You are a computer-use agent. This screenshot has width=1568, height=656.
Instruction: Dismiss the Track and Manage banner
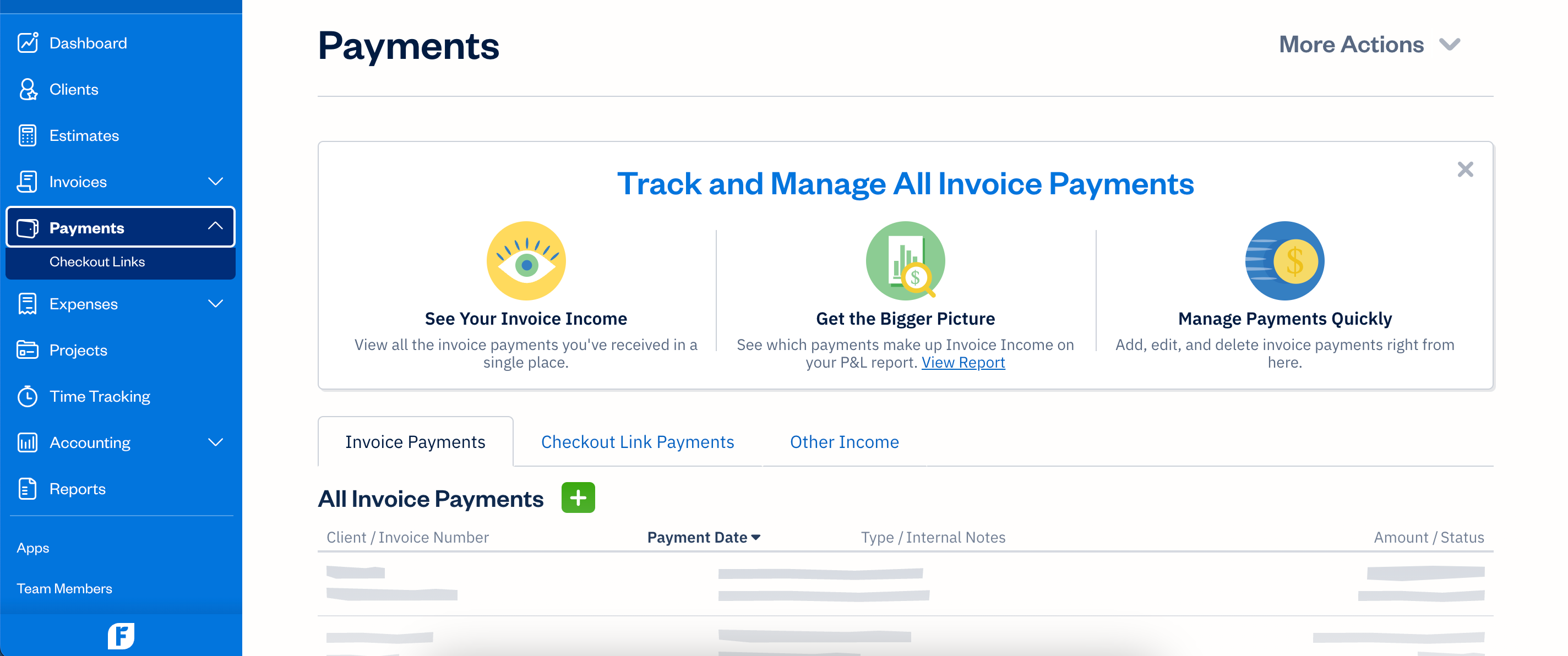pyautogui.click(x=1464, y=169)
